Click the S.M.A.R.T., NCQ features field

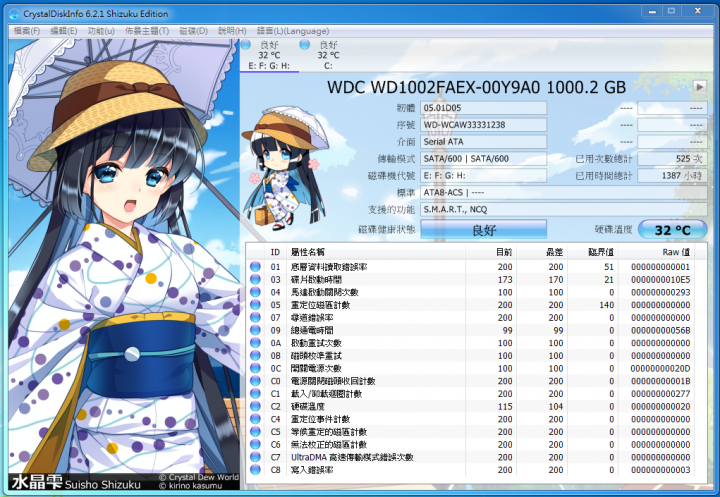point(563,209)
